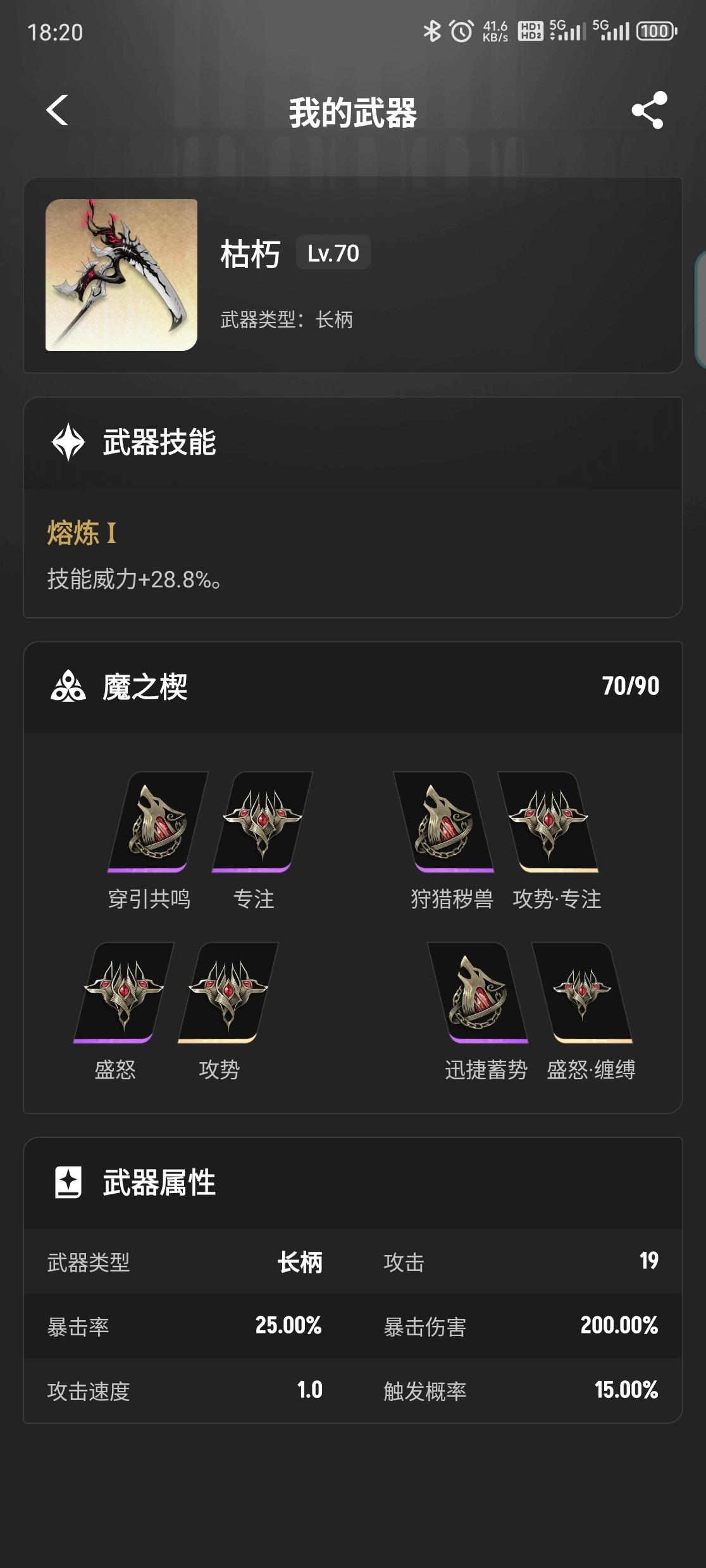706x1568 pixels.
Task: Tap the Lv.70 level badge
Action: (333, 253)
